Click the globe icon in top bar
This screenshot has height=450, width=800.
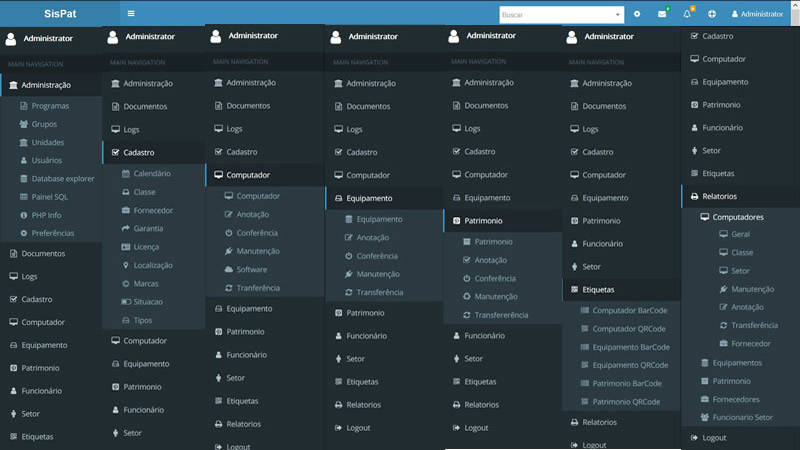point(712,14)
